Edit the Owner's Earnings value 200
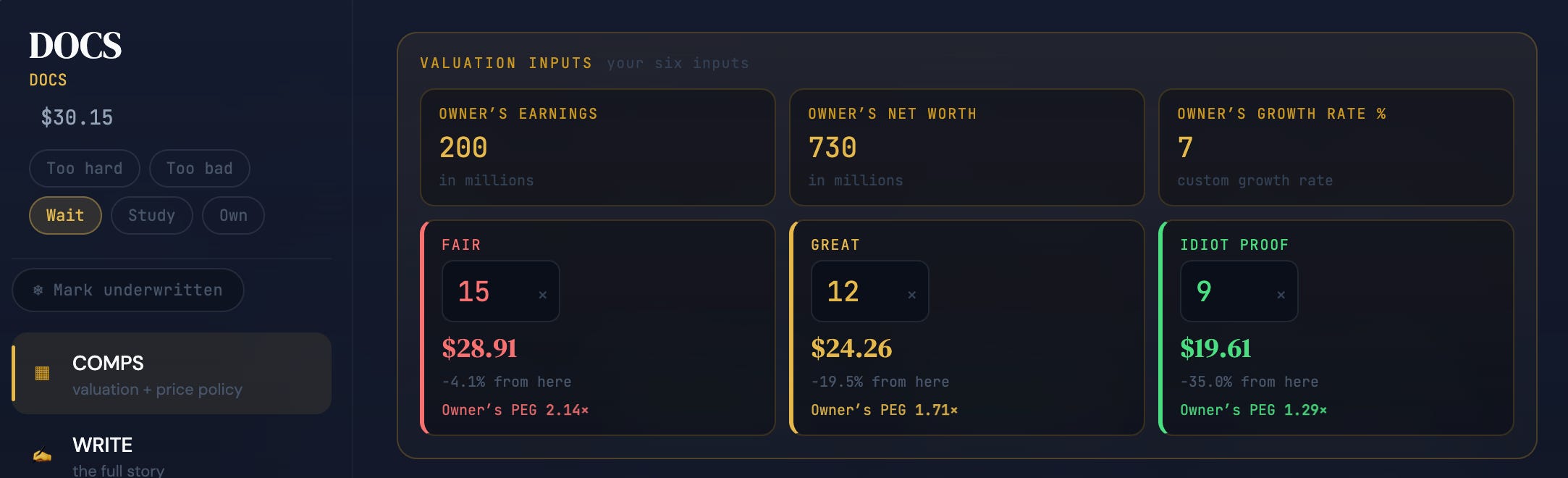The width and height of the screenshot is (1568, 478). coord(463,148)
